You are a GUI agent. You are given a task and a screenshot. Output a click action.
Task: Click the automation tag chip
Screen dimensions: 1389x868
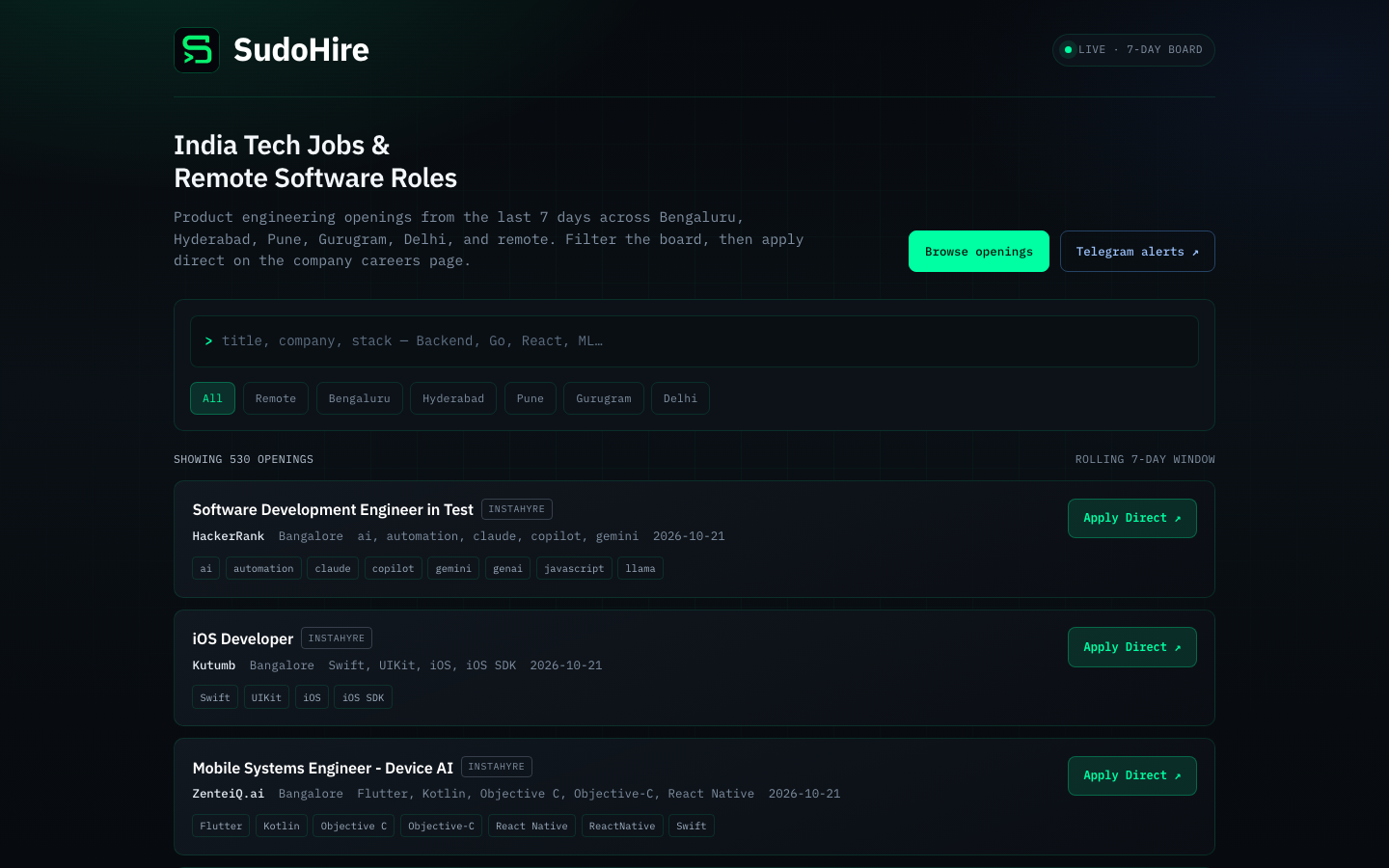[263, 569]
